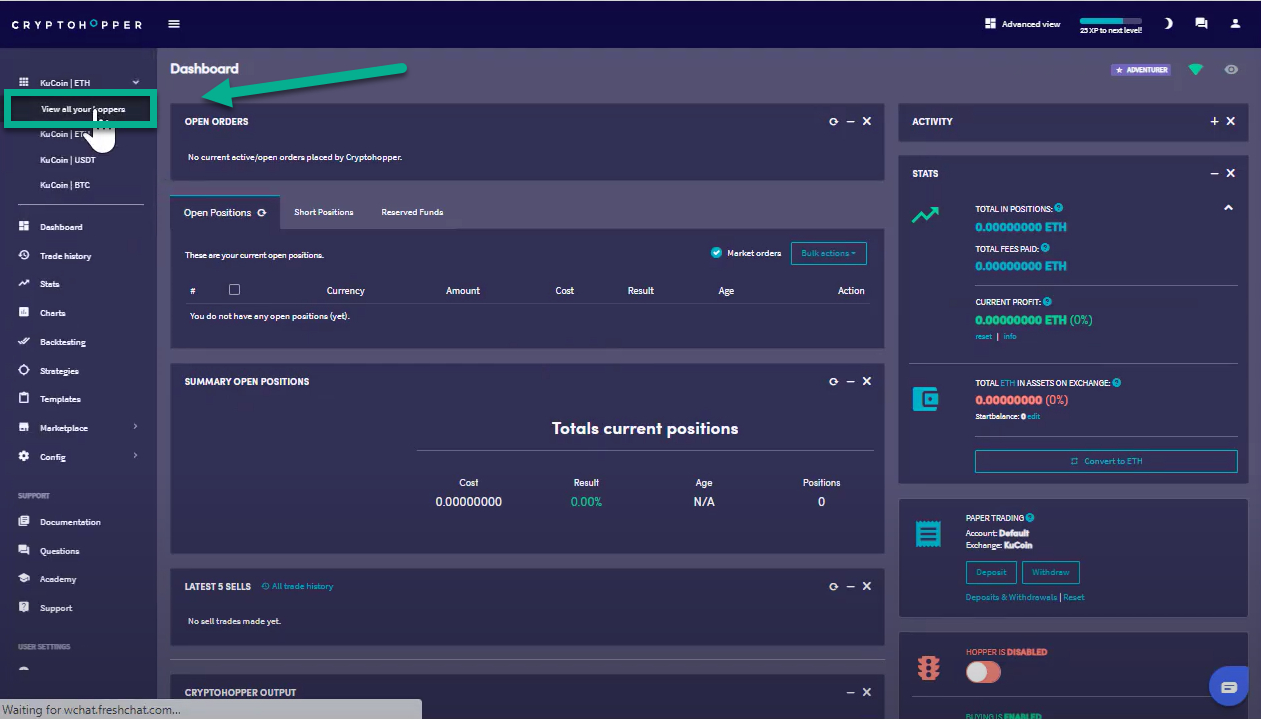Open the Reserved Funds tab

[412, 212]
